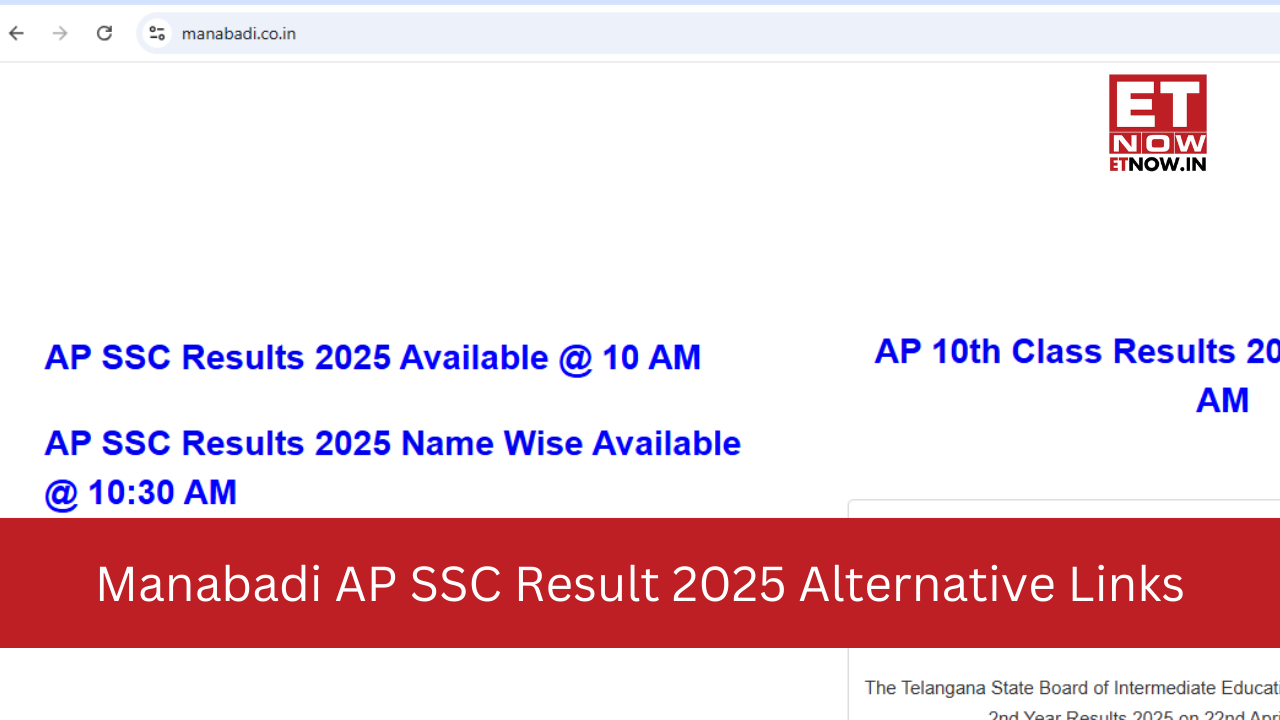The height and width of the screenshot is (720, 1280).
Task: Go forward with the browser forward arrow
Action: (59, 33)
